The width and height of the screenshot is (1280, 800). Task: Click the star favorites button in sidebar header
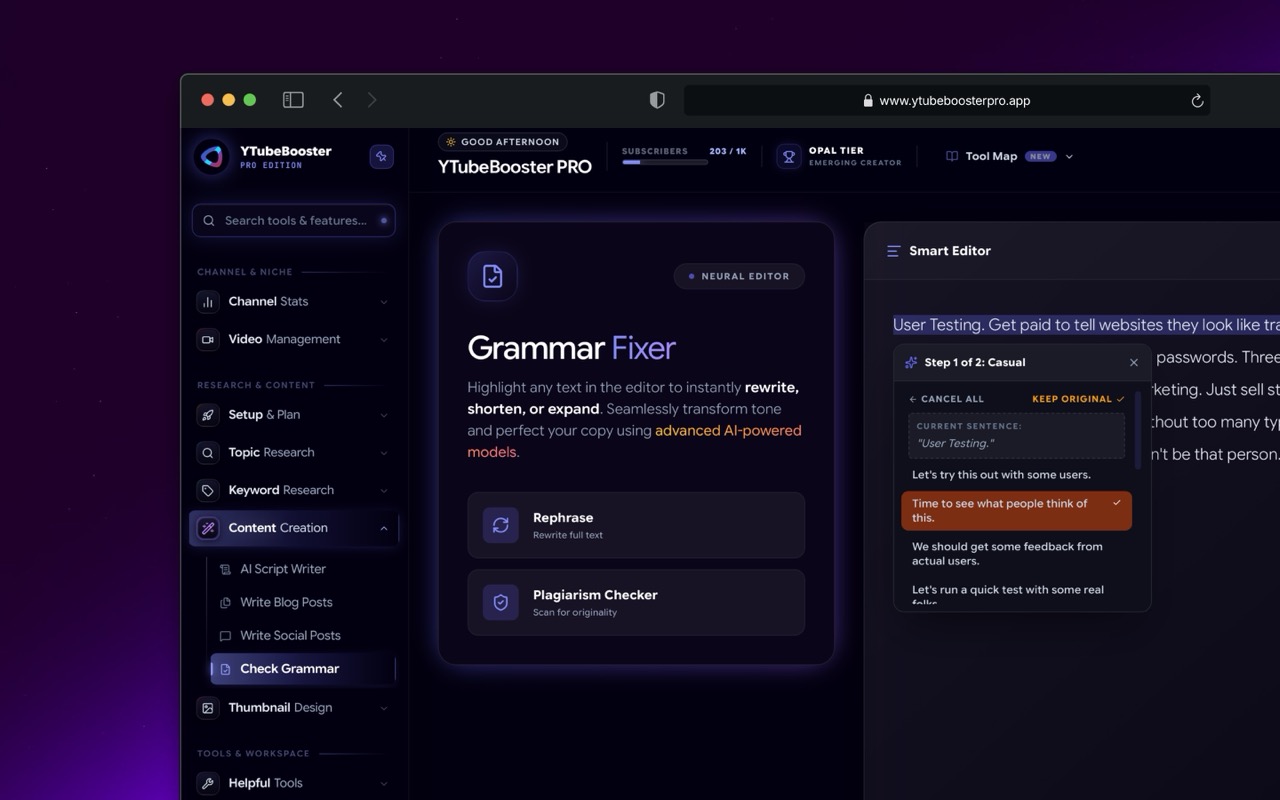pos(381,156)
